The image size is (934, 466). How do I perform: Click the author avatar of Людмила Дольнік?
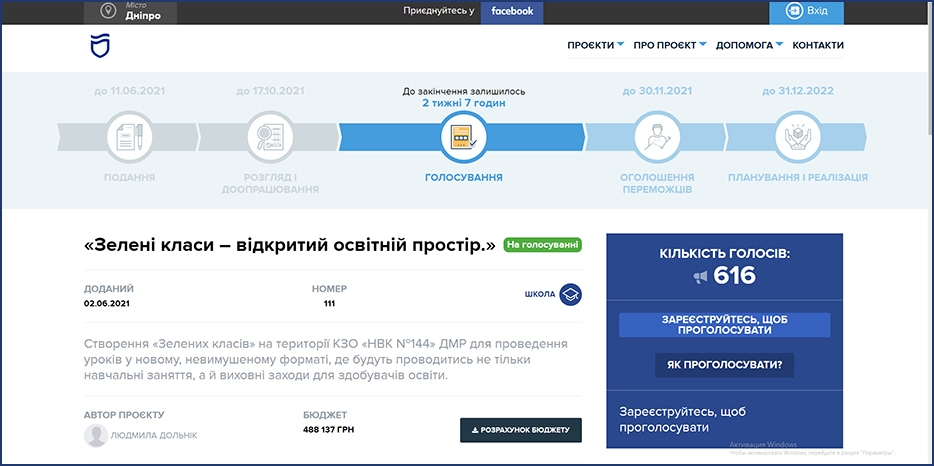point(96,436)
